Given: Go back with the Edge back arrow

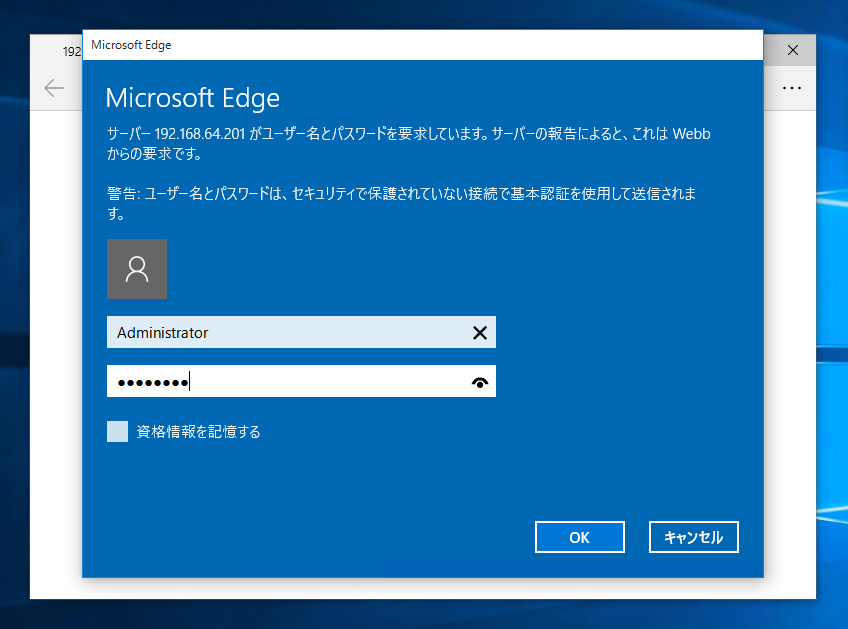Looking at the screenshot, I should (x=54, y=88).
